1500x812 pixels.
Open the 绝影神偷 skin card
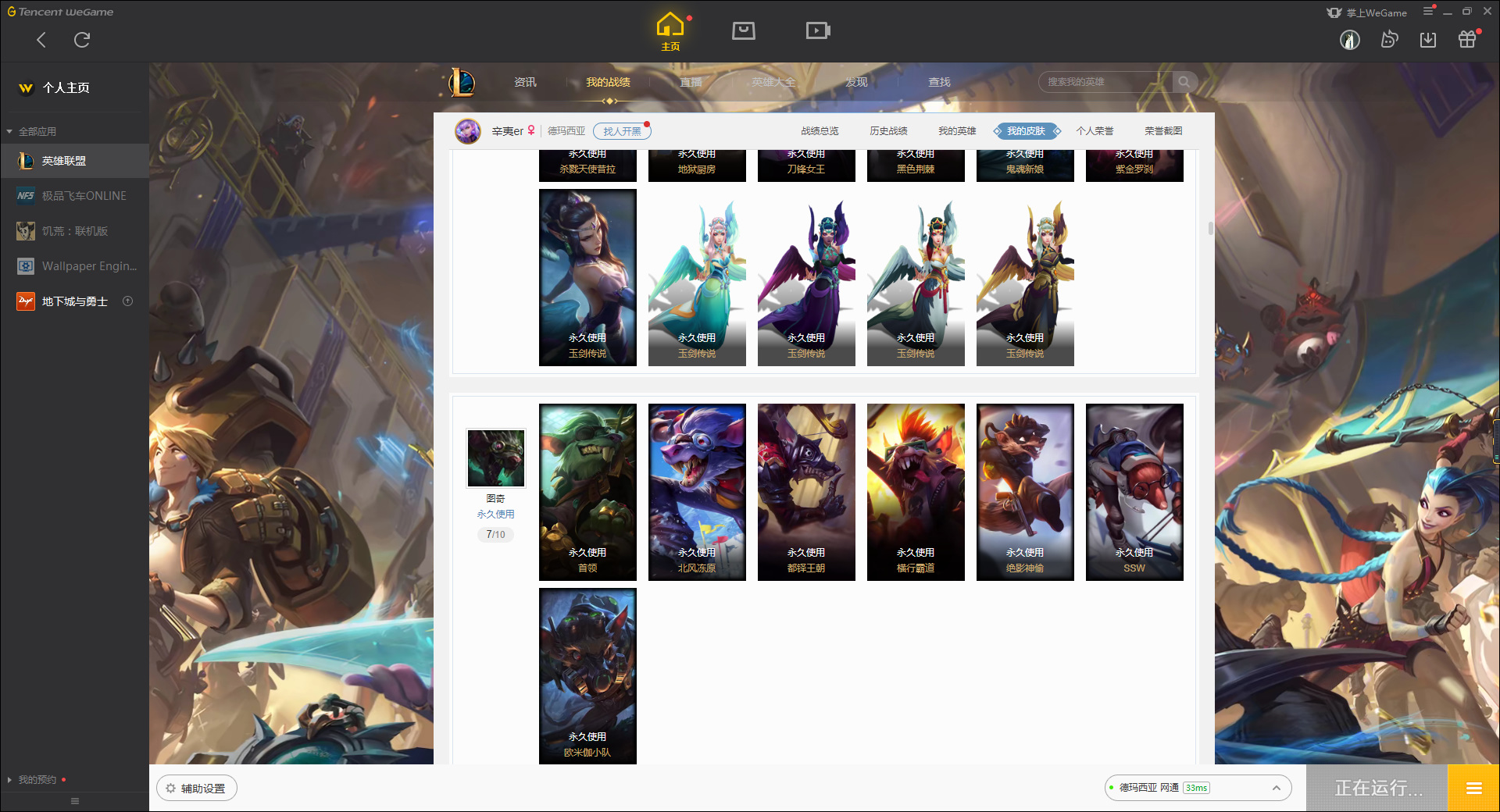point(1025,492)
